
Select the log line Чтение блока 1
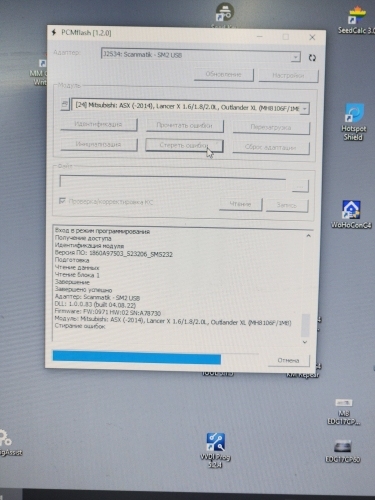click(x=77, y=275)
